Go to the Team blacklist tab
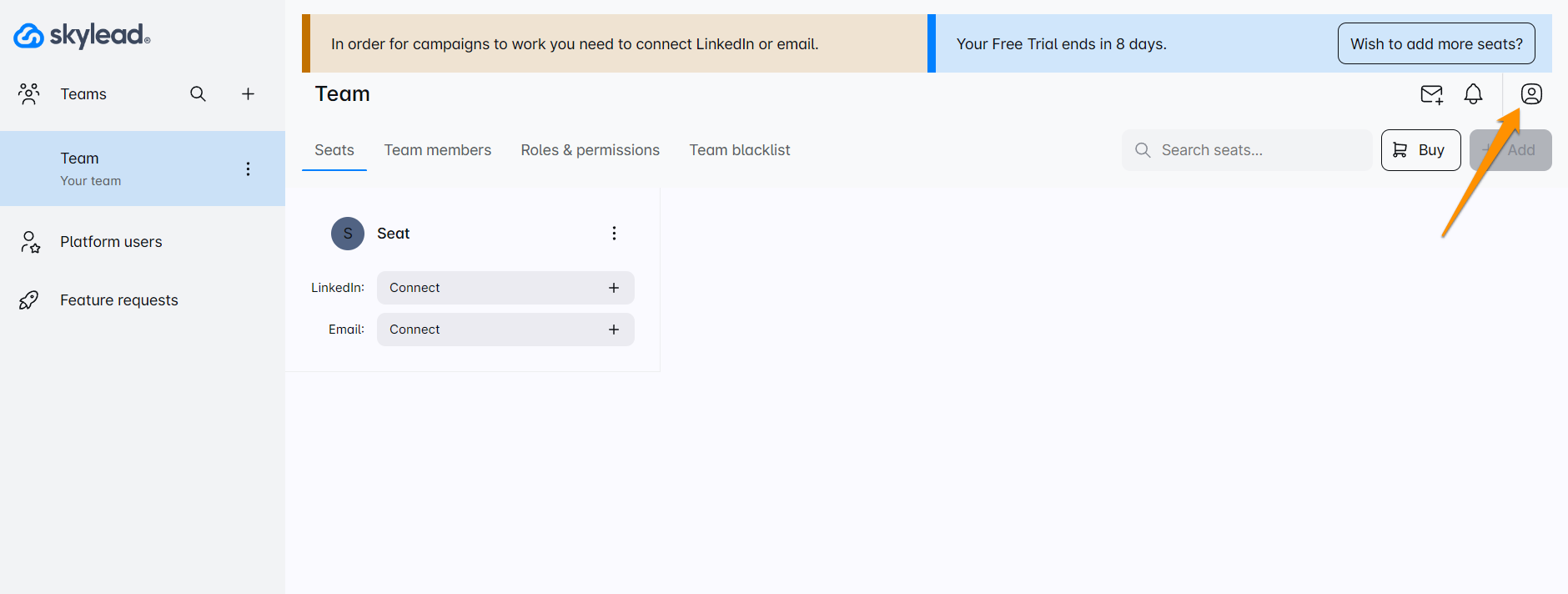Image resolution: width=1568 pixels, height=594 pixels. coord(739,150)
